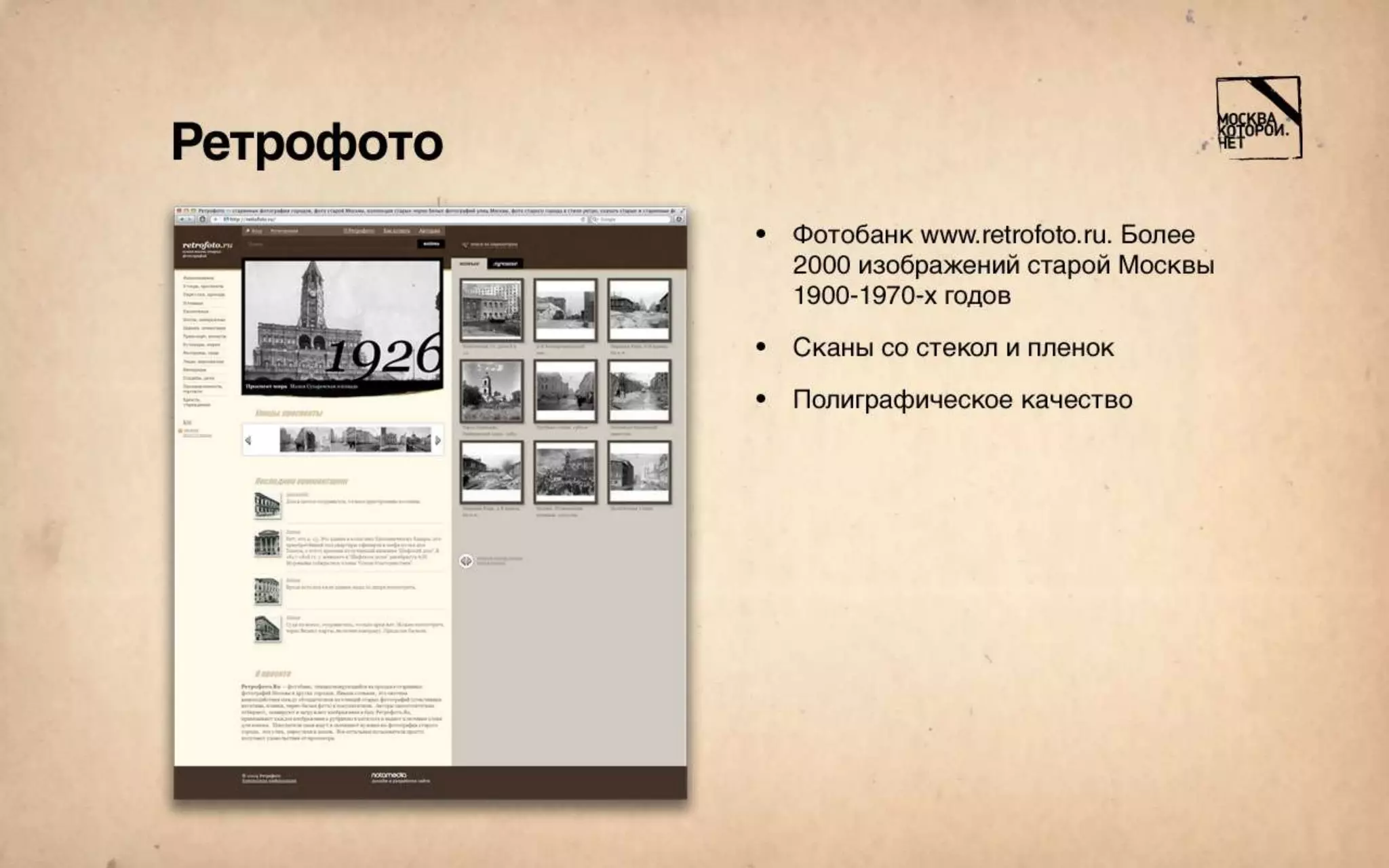
Task: Click the notamedia logo in footer
Action: [389, 774]
